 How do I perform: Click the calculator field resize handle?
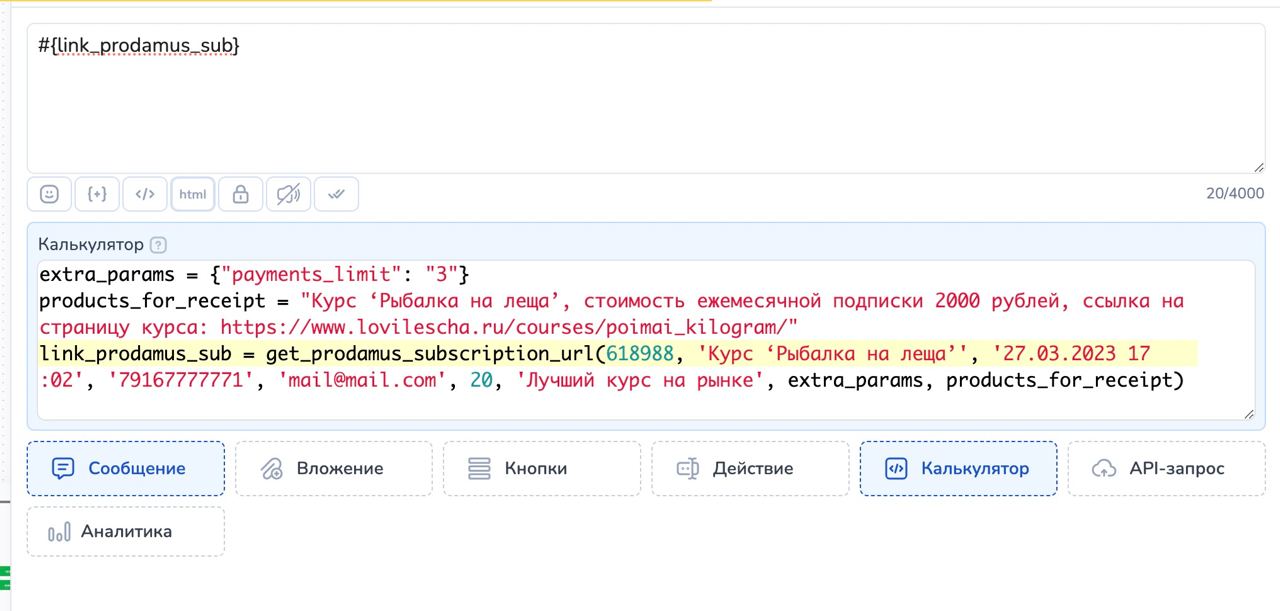[1249, 413]
